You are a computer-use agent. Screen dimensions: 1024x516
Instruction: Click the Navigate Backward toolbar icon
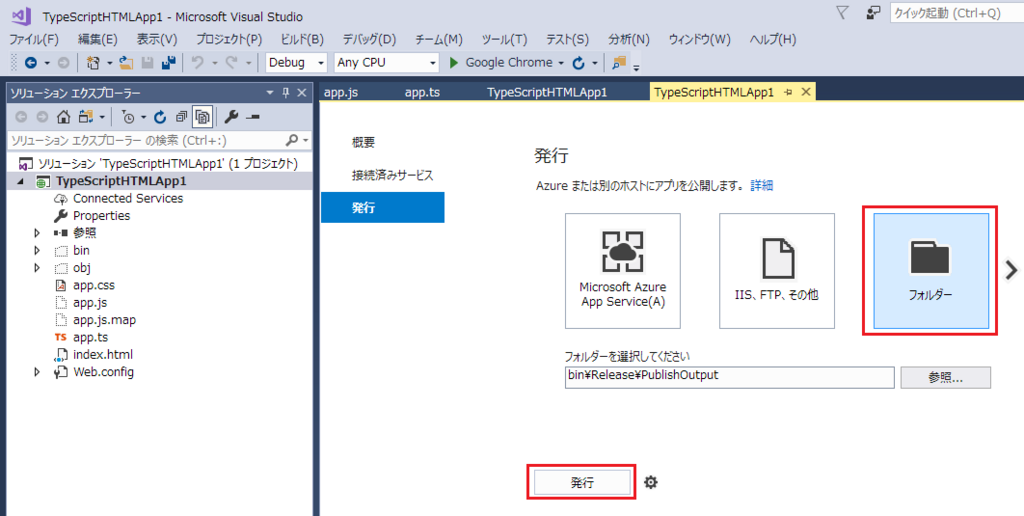click(x=30, y=63)
